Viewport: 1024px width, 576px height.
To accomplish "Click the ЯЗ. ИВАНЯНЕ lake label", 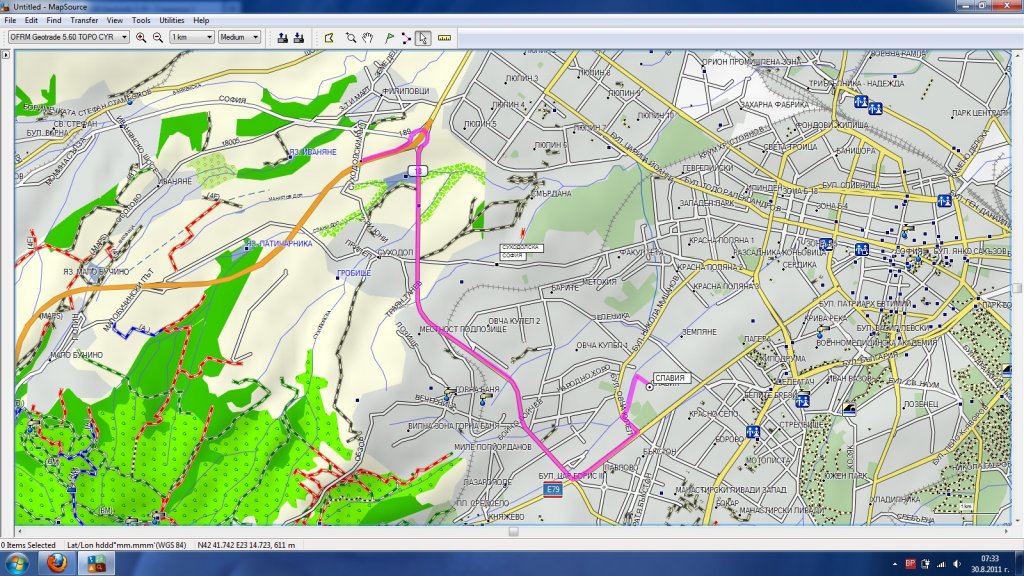I will tap(313, 152).
